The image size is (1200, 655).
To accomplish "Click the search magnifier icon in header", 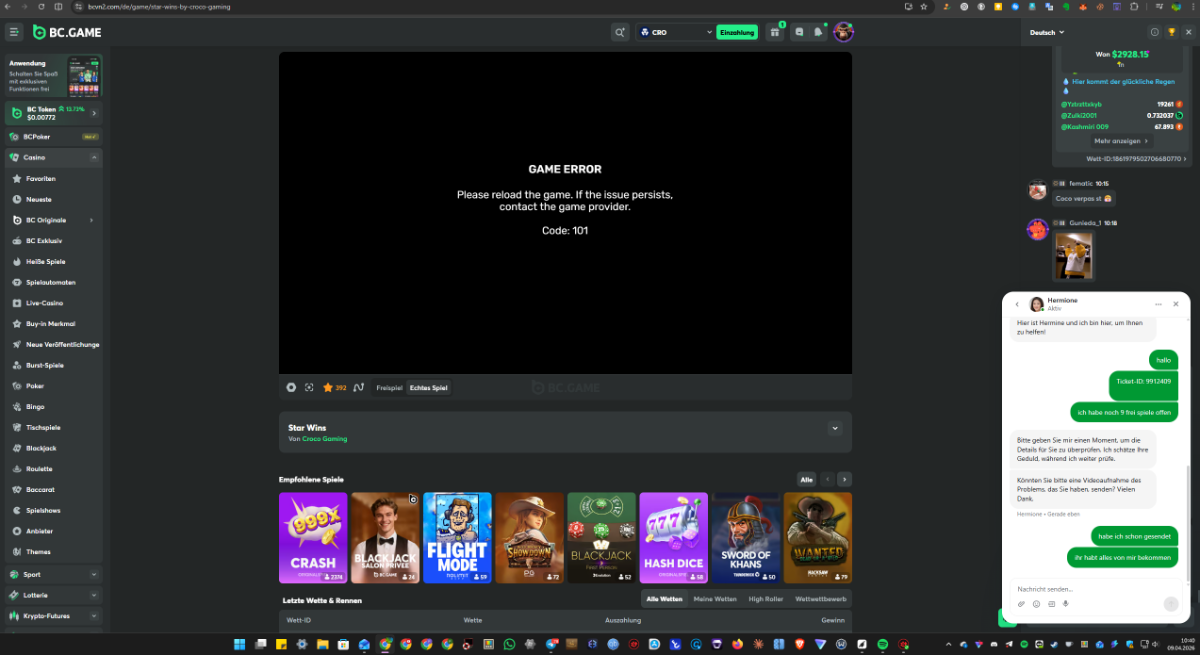I will tap(620, 32).
